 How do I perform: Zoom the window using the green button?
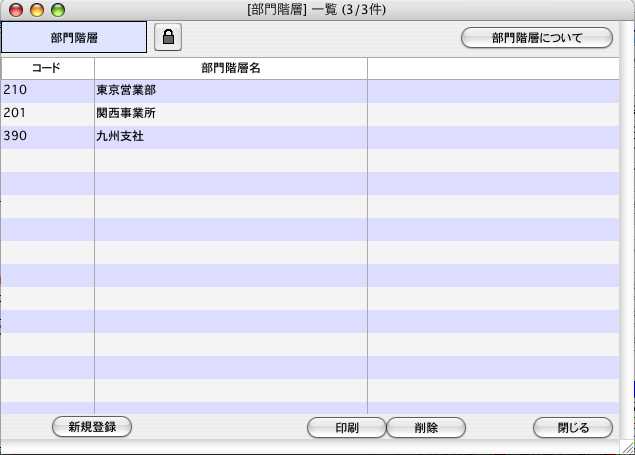coord(58,10)
